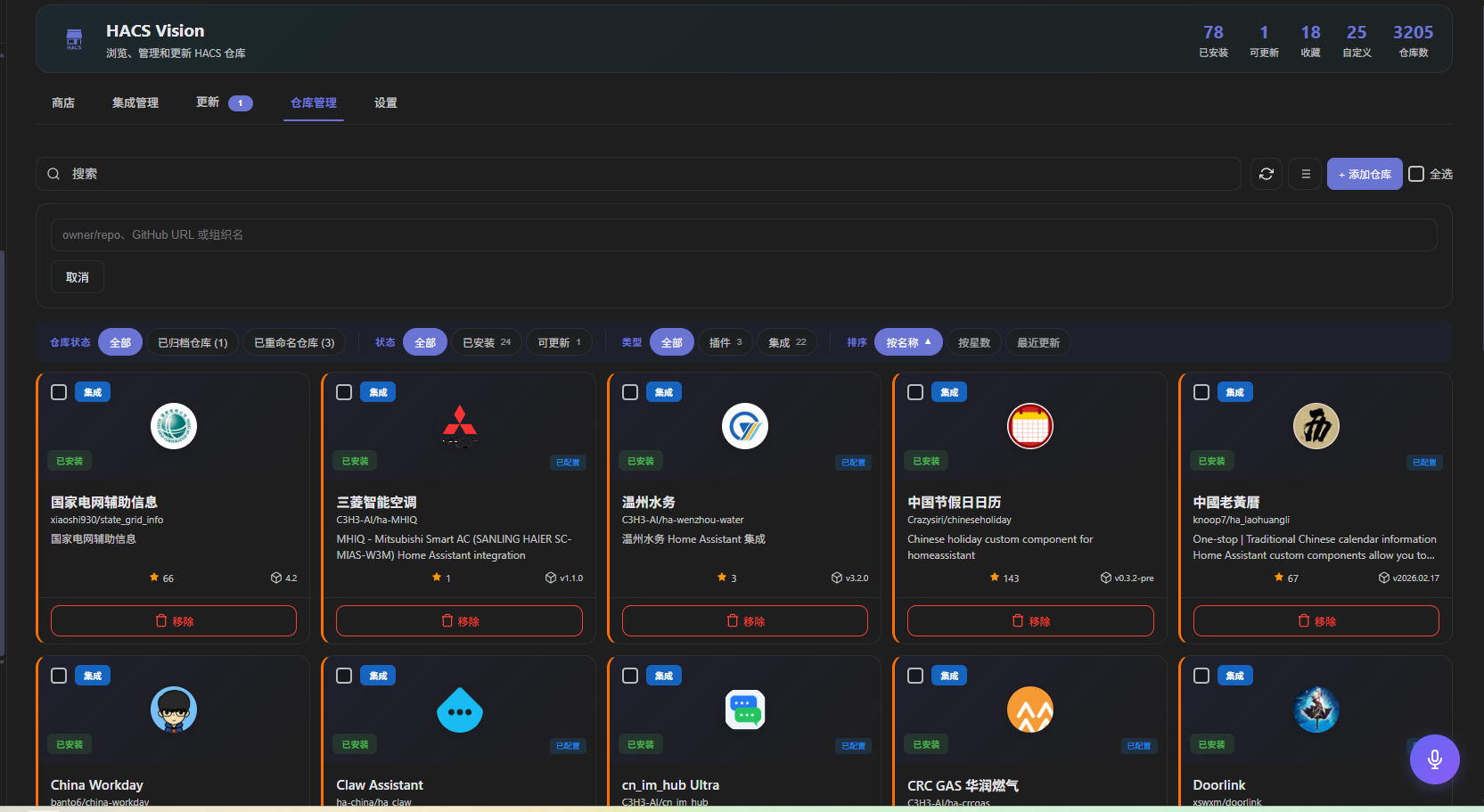Tick the checkbox on 中國老黃曆 card
The image size is (1484, 812).
click(x=1201, y=392)
